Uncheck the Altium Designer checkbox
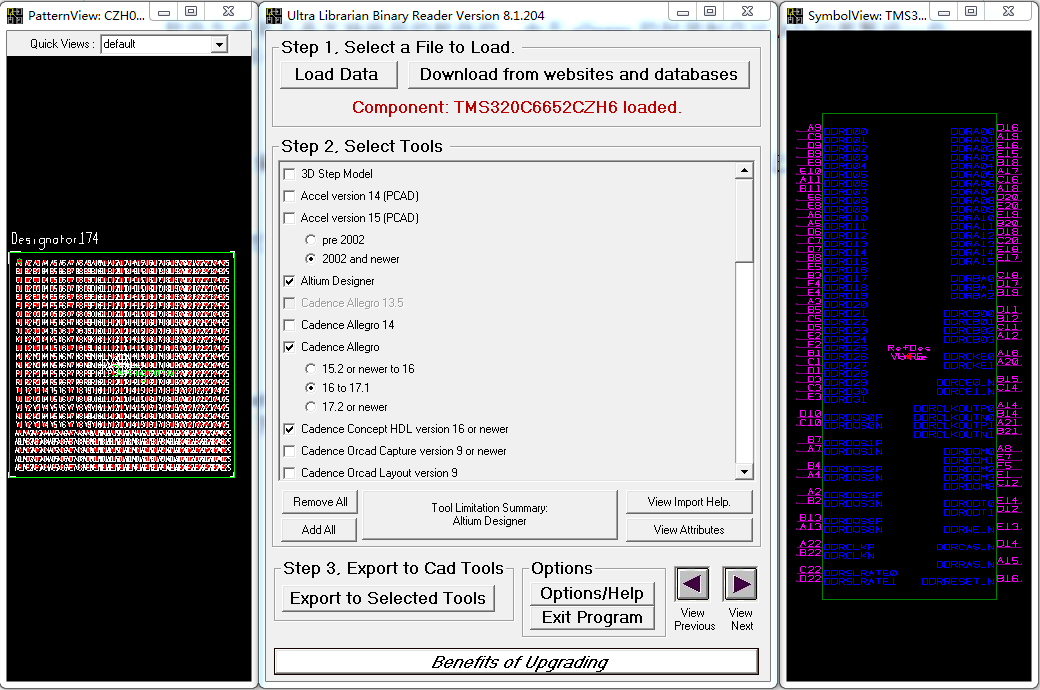Screen dimensions: 1040x690 289,281
